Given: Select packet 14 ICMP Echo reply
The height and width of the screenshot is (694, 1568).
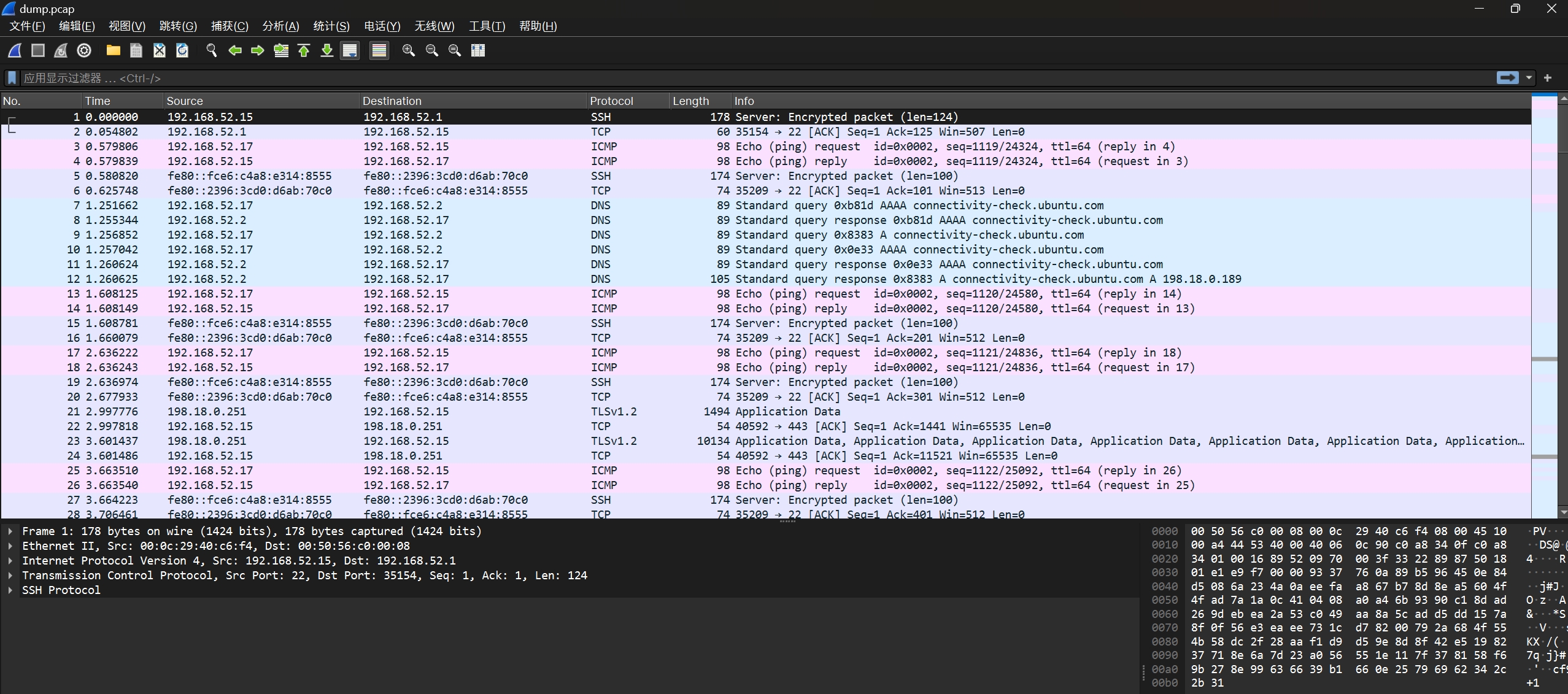Looking at the screenshot, I should tap(766, 309).
